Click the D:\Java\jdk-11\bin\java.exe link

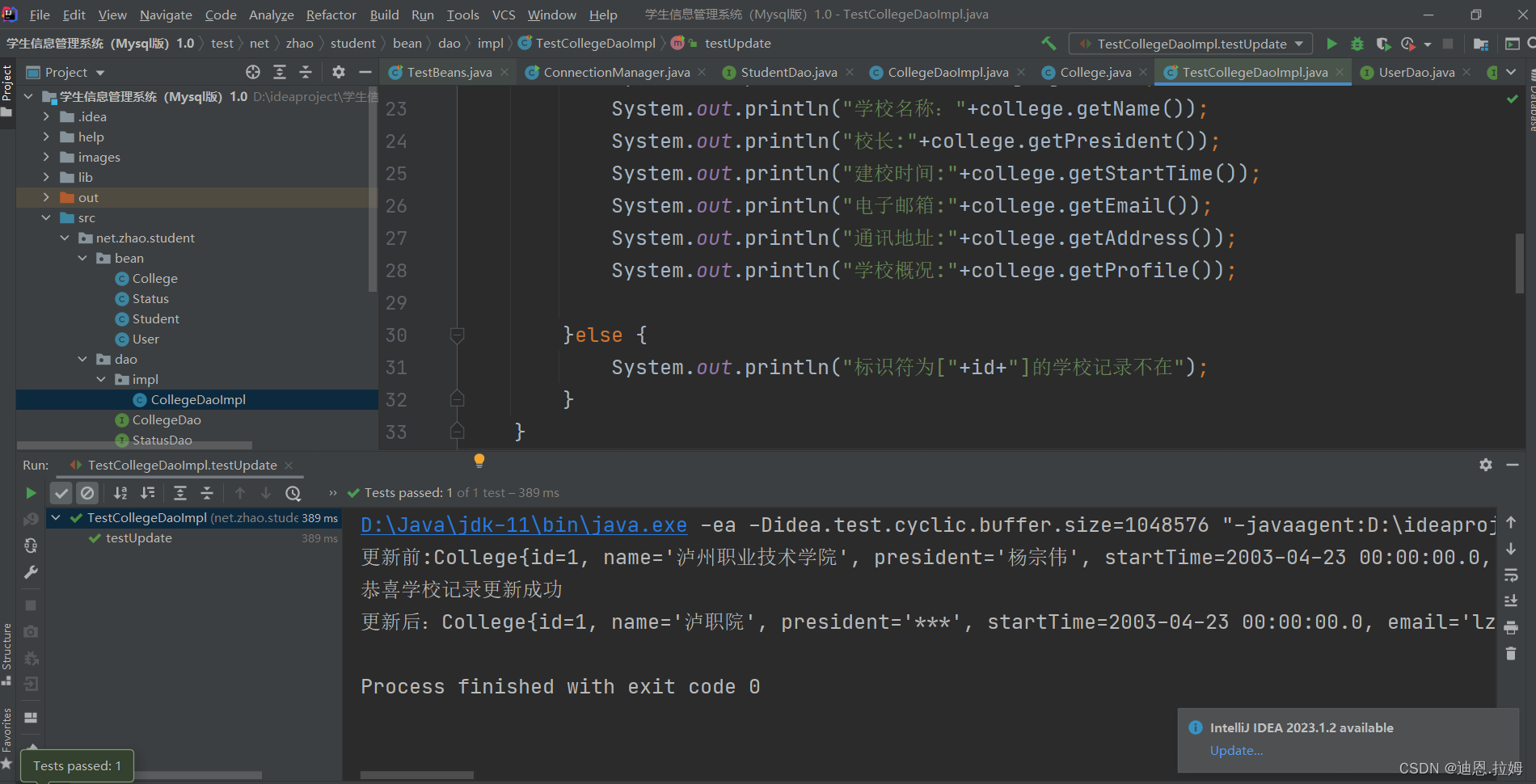click(524, 525)
